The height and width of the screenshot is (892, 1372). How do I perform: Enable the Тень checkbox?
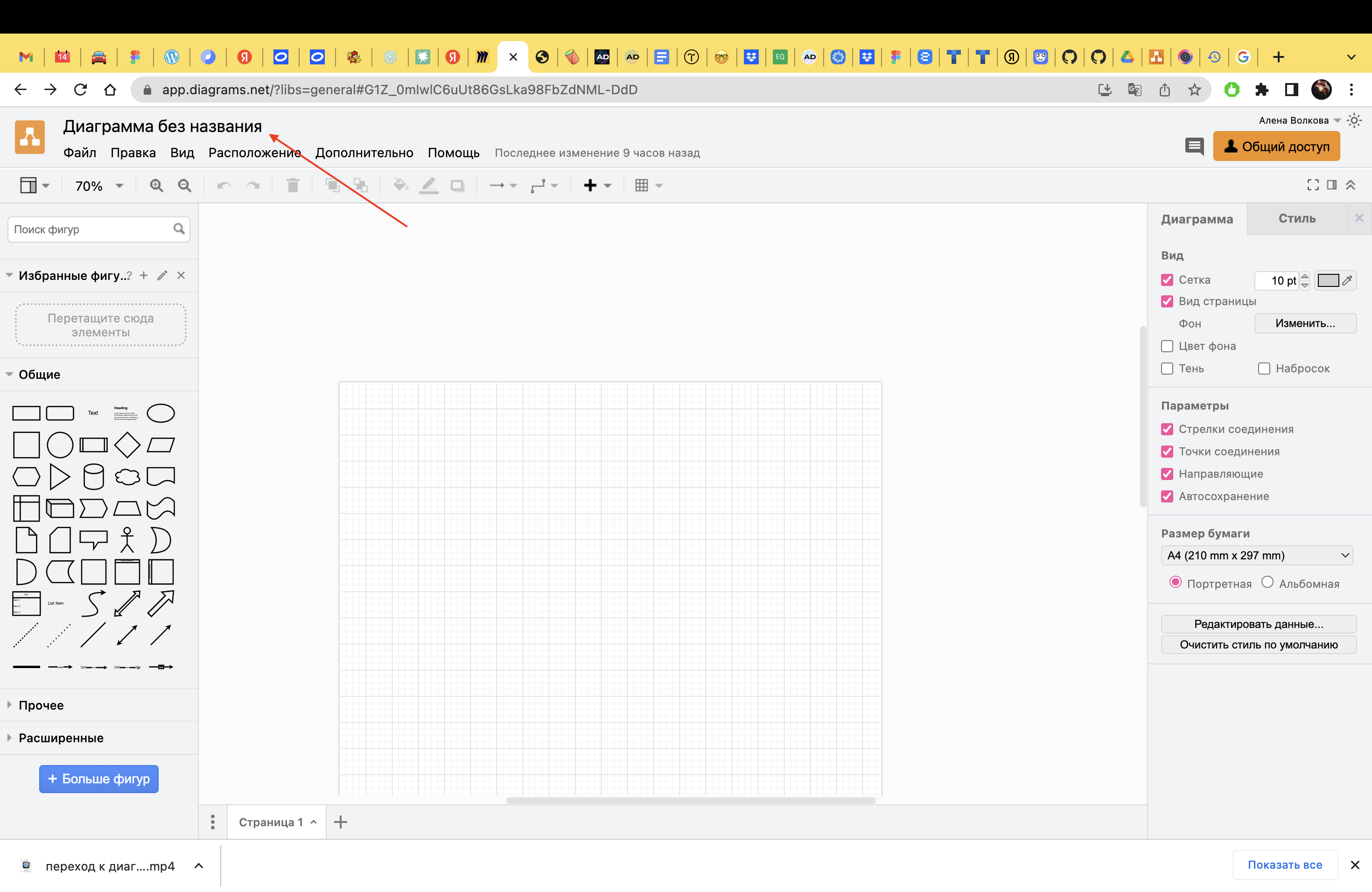[x=1167, y=368]
